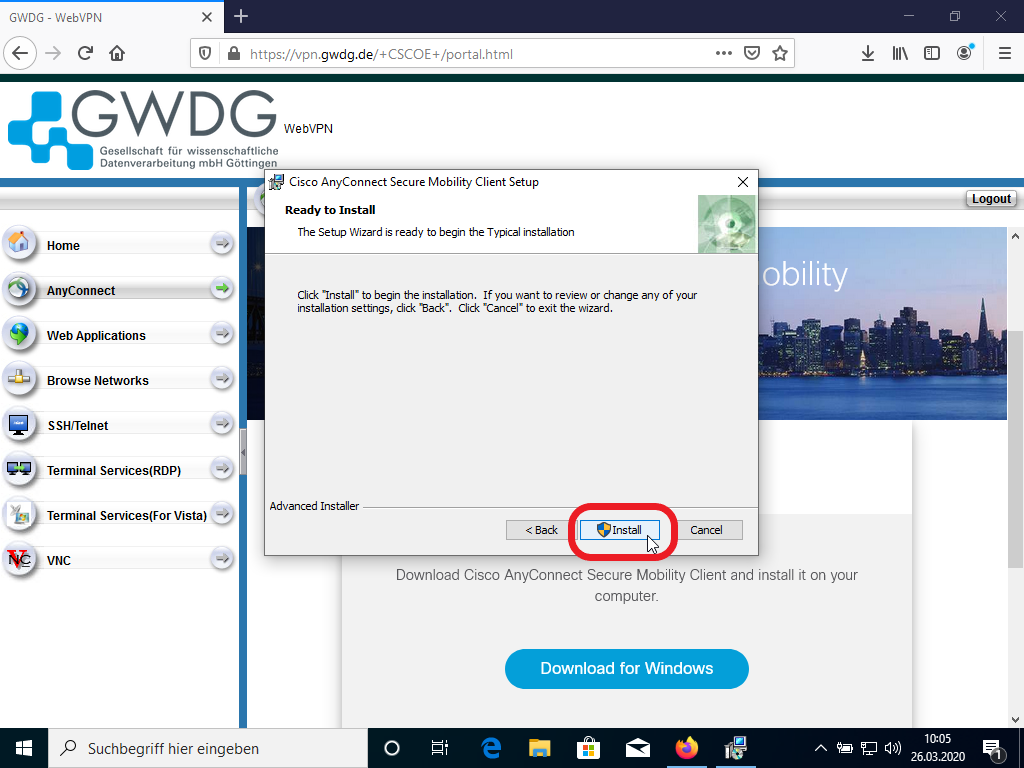The height and width of the screenshot is (768, 1024).
Task: Open Firefox downloads toolbar icon
Action: [867, 54]
